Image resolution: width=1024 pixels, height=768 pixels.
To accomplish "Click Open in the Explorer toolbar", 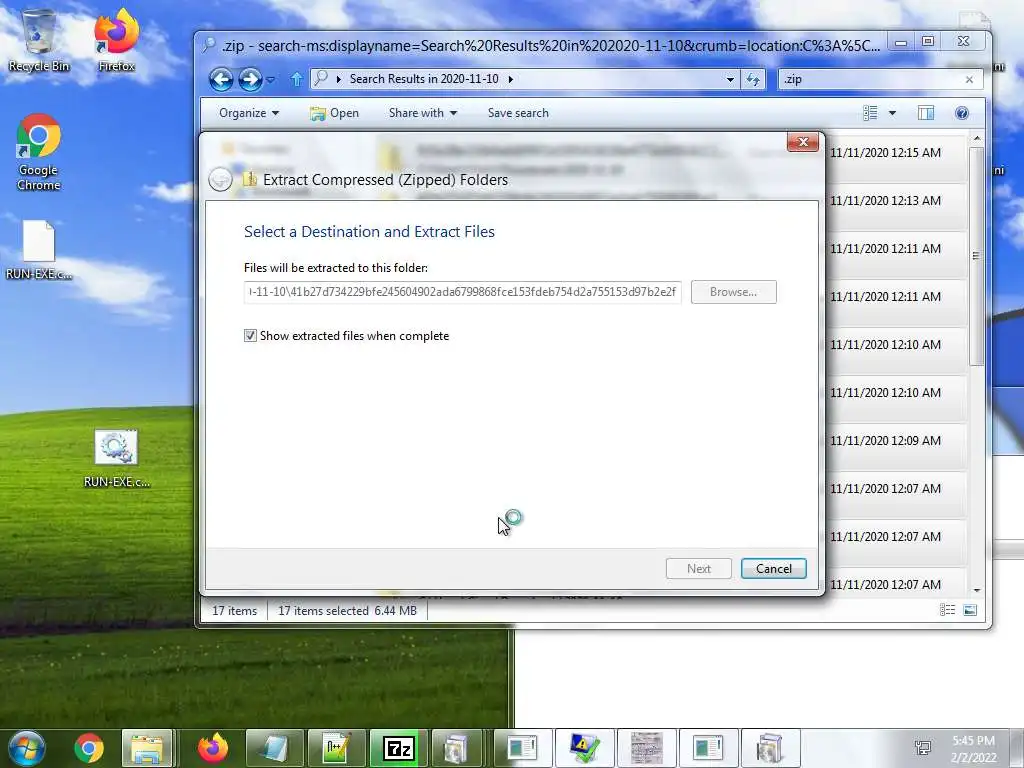I will pos(334,113).
